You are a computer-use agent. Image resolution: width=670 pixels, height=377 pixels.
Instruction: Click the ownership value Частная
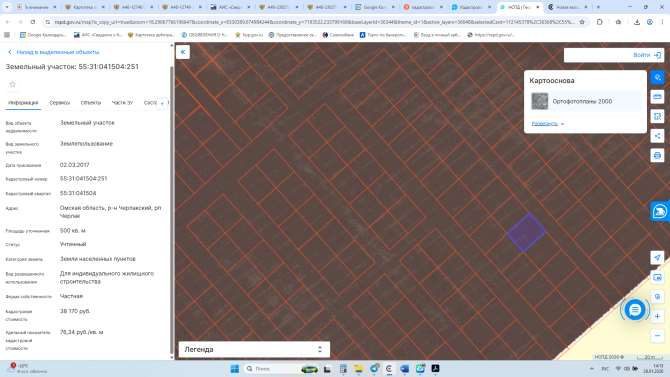click(71, 296)
